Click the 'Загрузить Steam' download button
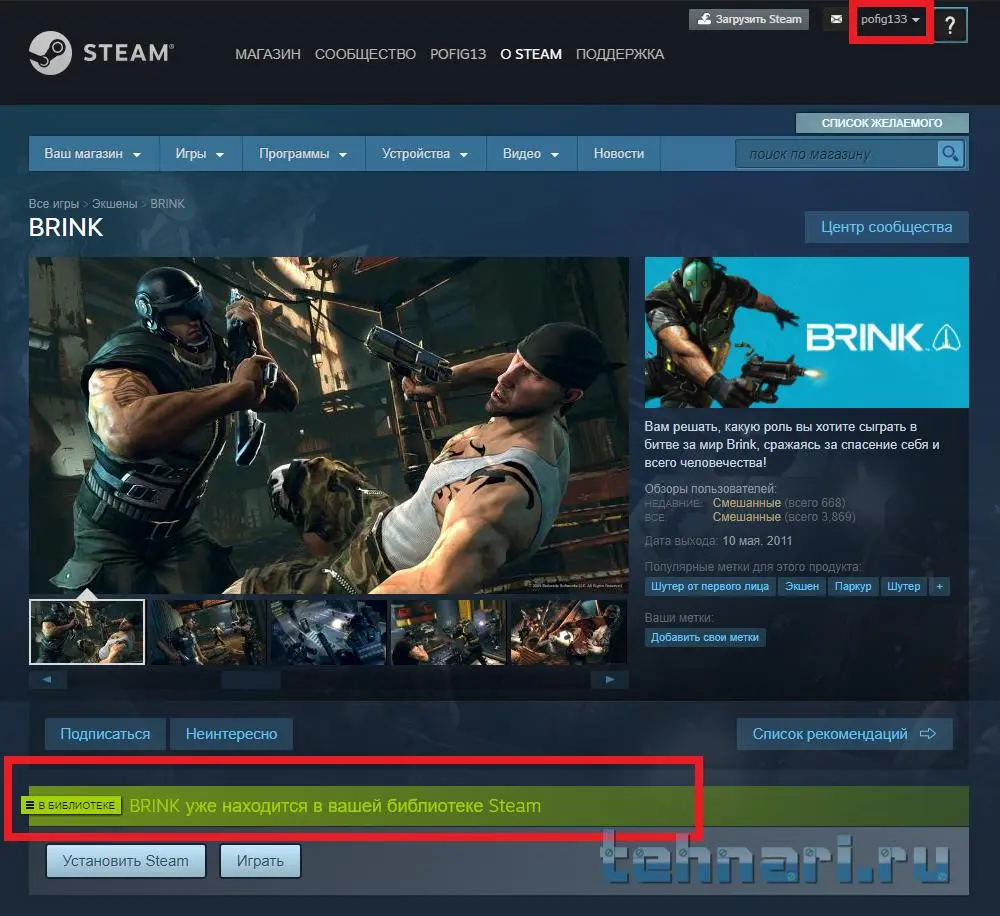Image resolution: width=1000 pixels, height=916 pixels. click(x=749, y=19)
